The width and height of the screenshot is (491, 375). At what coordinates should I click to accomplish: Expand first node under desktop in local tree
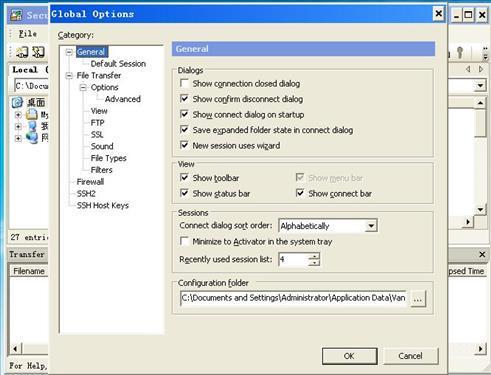18,115
